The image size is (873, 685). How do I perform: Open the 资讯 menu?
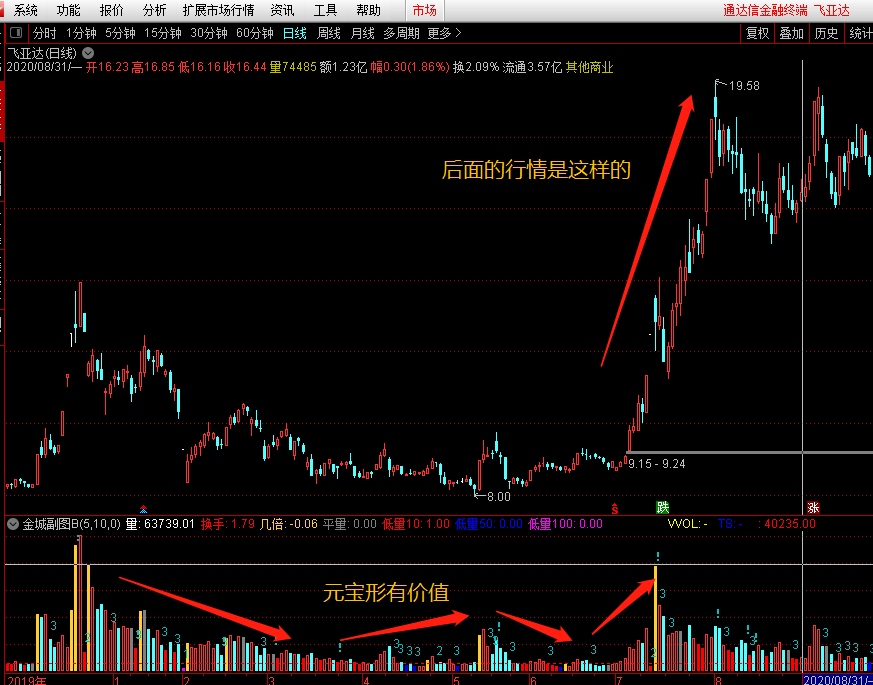click(x=283, y=10)
